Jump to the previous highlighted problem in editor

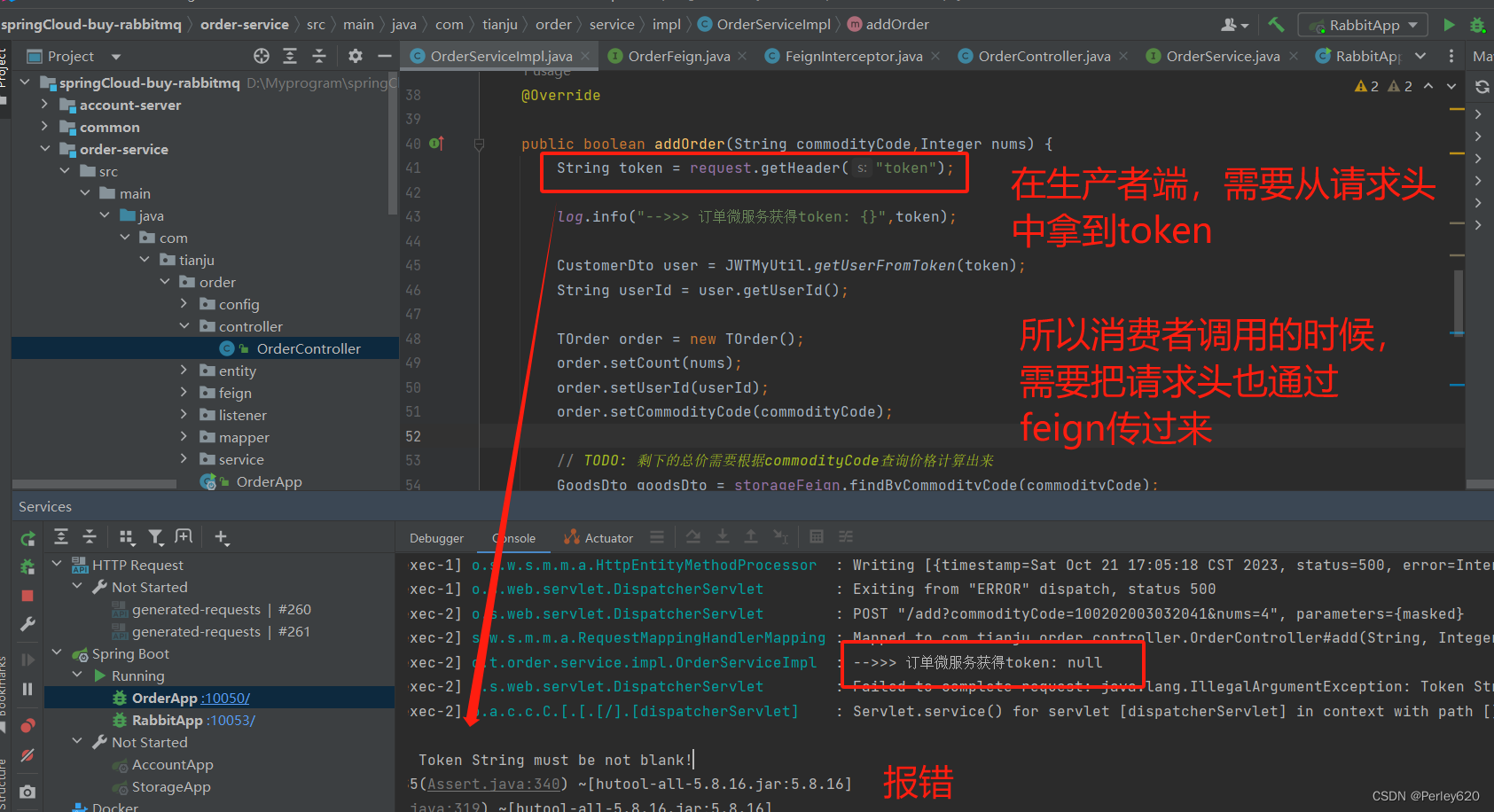click(1428, 86)
